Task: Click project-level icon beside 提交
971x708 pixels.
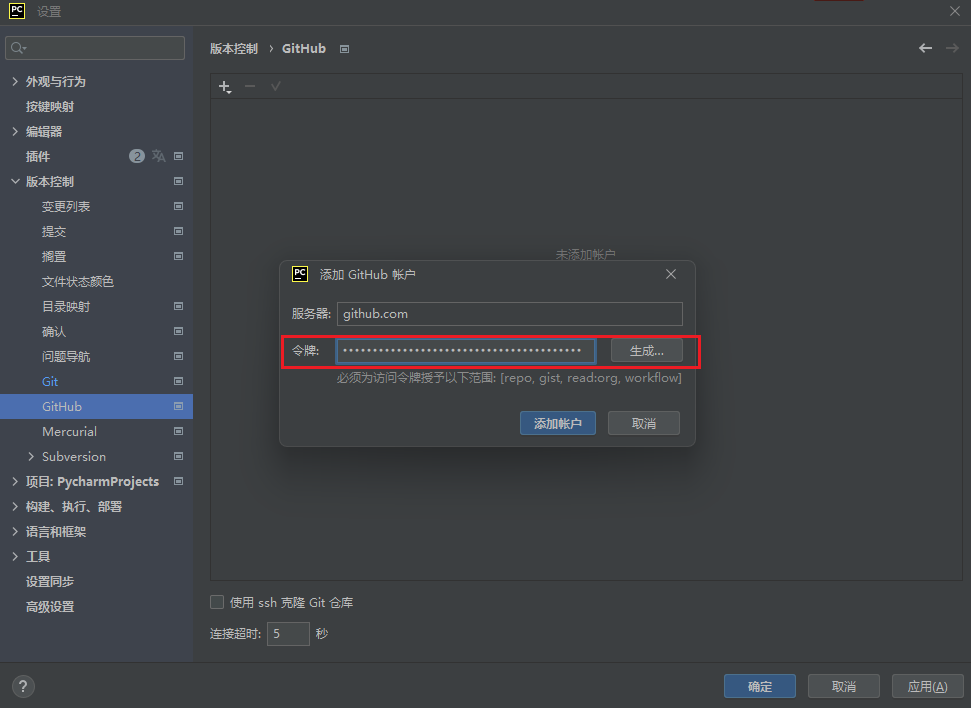Action: (178, 231)
